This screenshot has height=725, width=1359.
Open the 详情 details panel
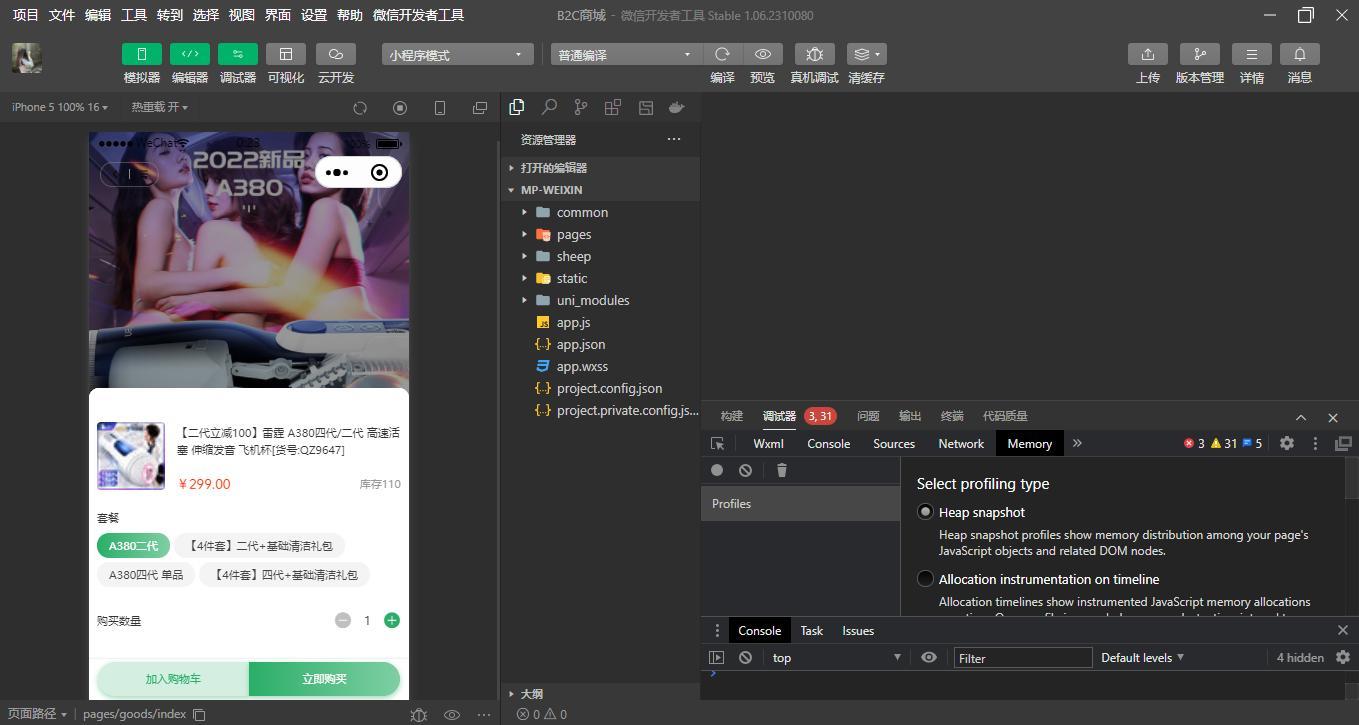pos(1252,54)
